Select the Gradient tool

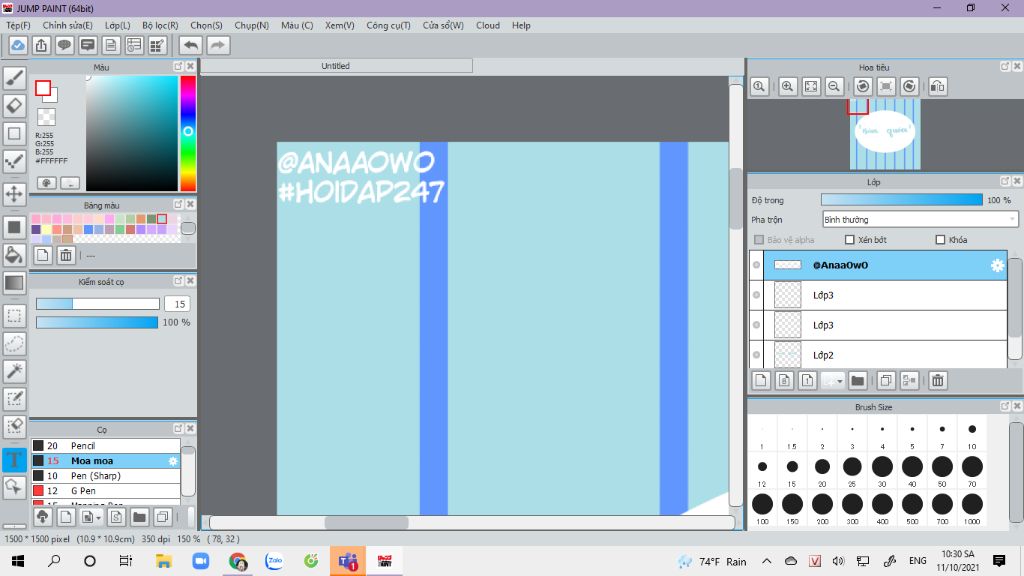[x=14, y=283]
